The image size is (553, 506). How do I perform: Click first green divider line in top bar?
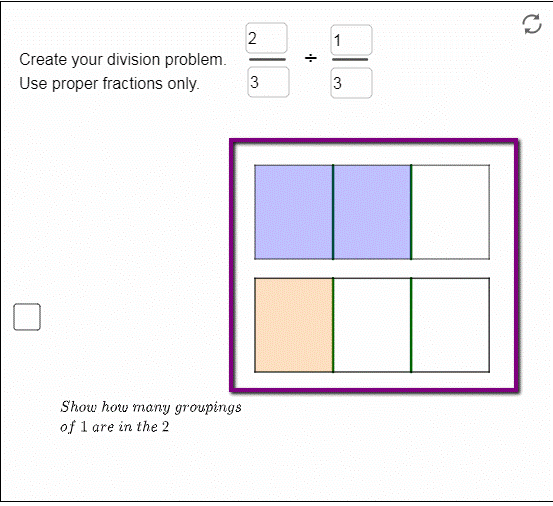(x=333, y=212)
